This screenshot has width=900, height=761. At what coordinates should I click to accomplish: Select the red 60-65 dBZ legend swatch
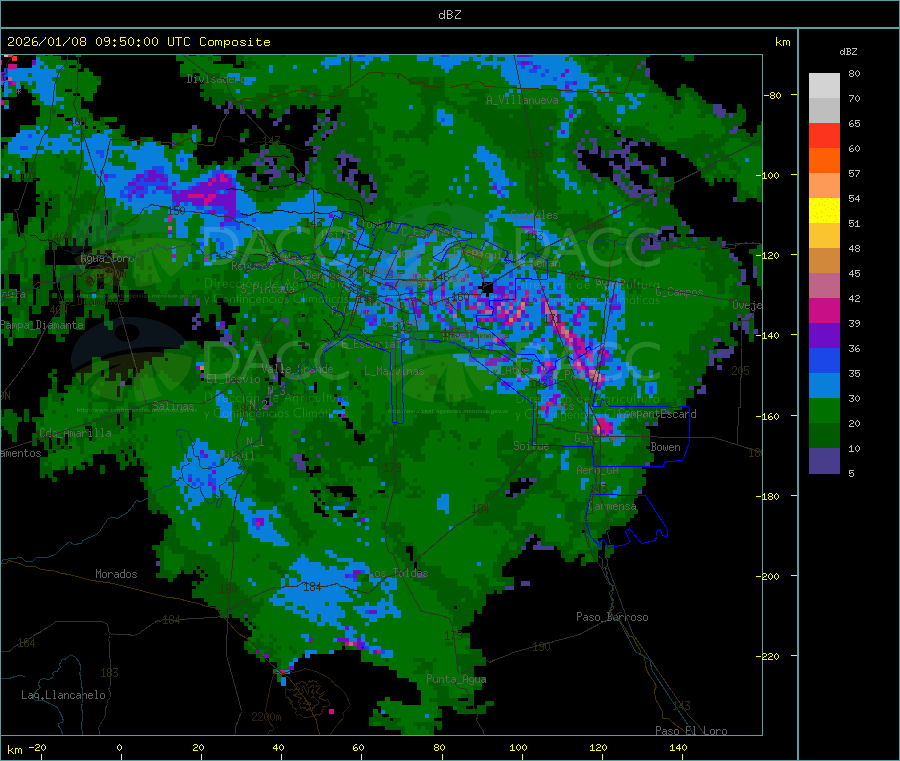pos(824,135)
